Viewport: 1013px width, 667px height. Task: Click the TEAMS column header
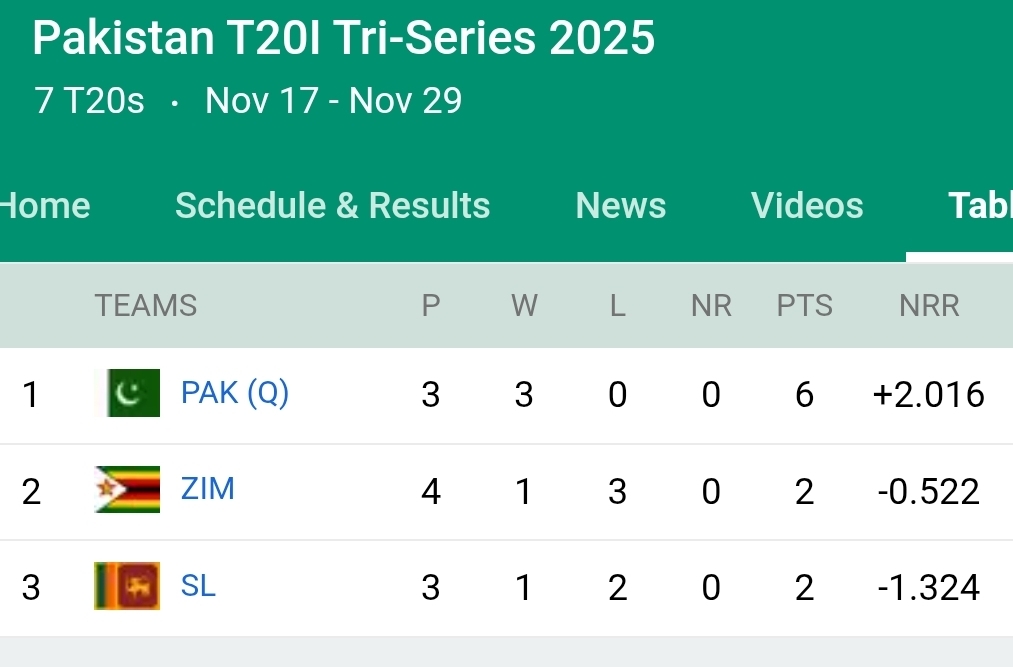pyautogui.click(x=146, y=305)
